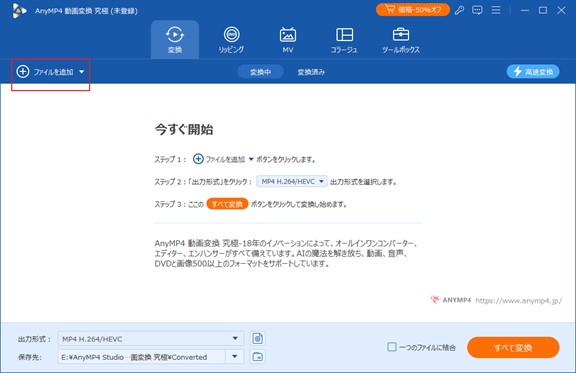This screenshot has width=576, height=373.
Task: Click the plus icon in Step 1
Action: click(198, 159)
